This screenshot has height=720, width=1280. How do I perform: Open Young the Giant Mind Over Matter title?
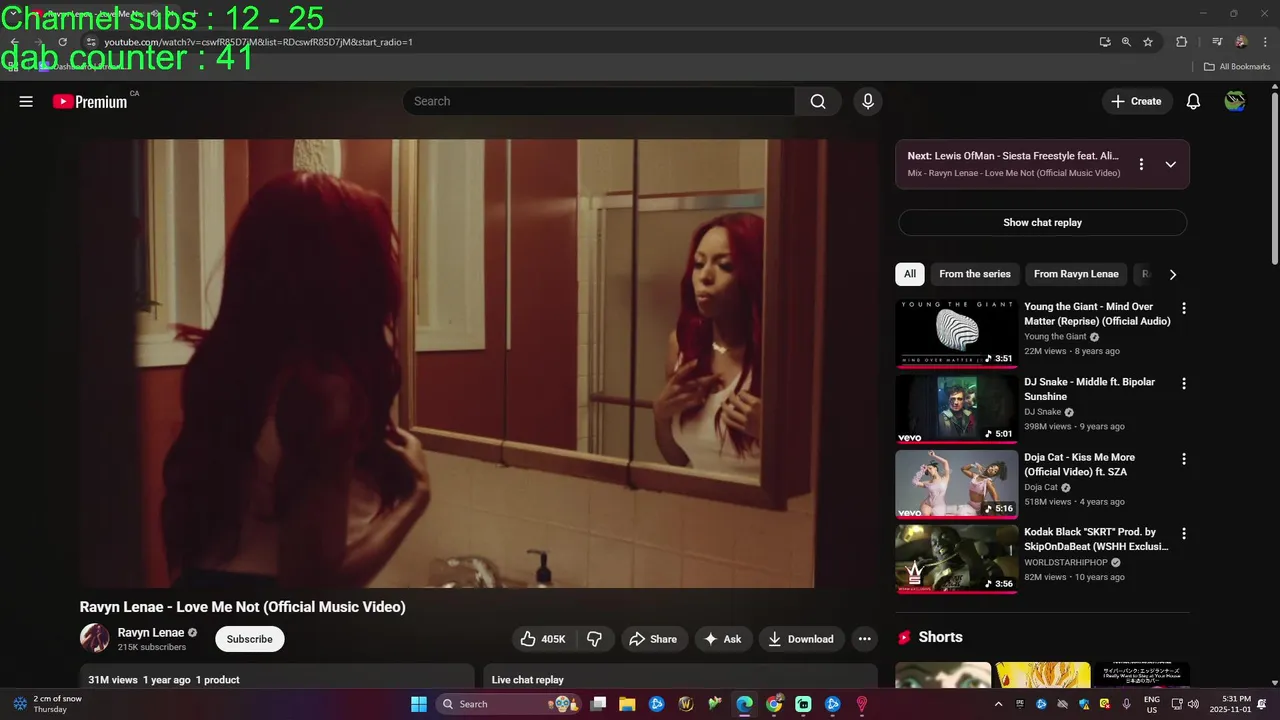pos(1097,314)
